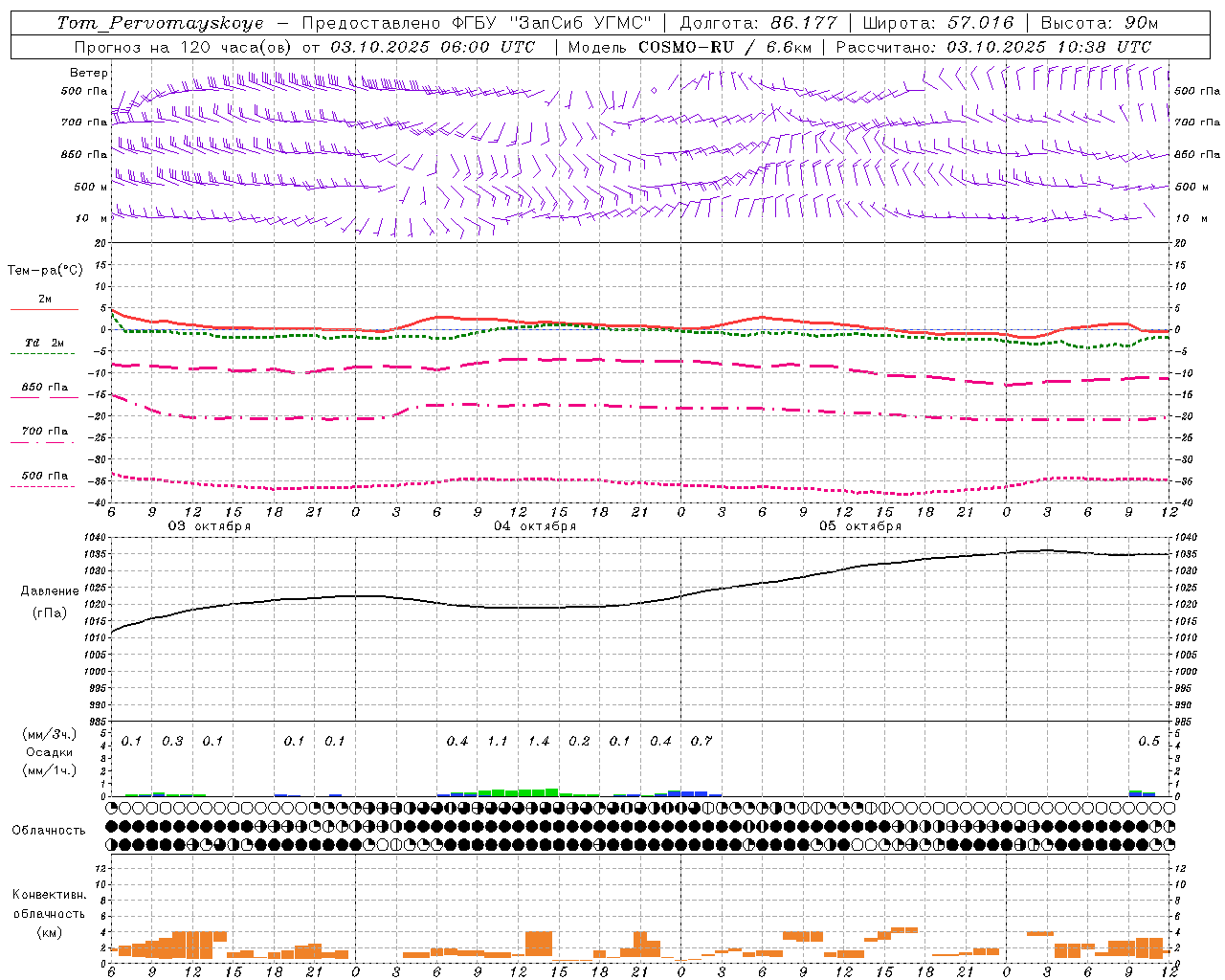Click the longitude value 86.177

tap(803, 23)
